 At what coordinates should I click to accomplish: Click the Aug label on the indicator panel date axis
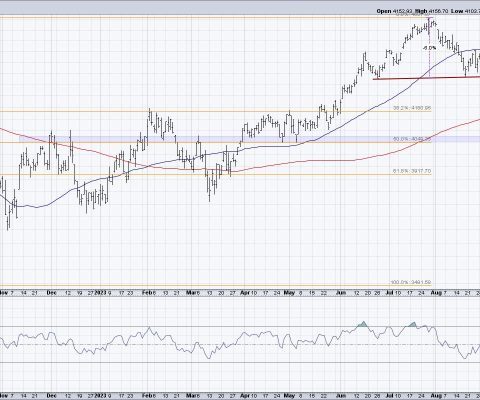436,396
